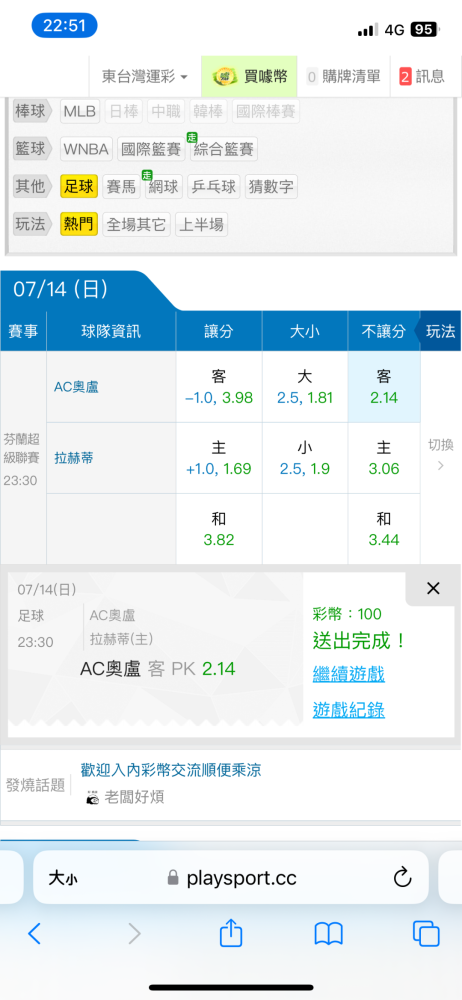The width and height of the screenshot is (462, 1000).
Task: Select the 足球 sport filter
Action: pos(79,187)
